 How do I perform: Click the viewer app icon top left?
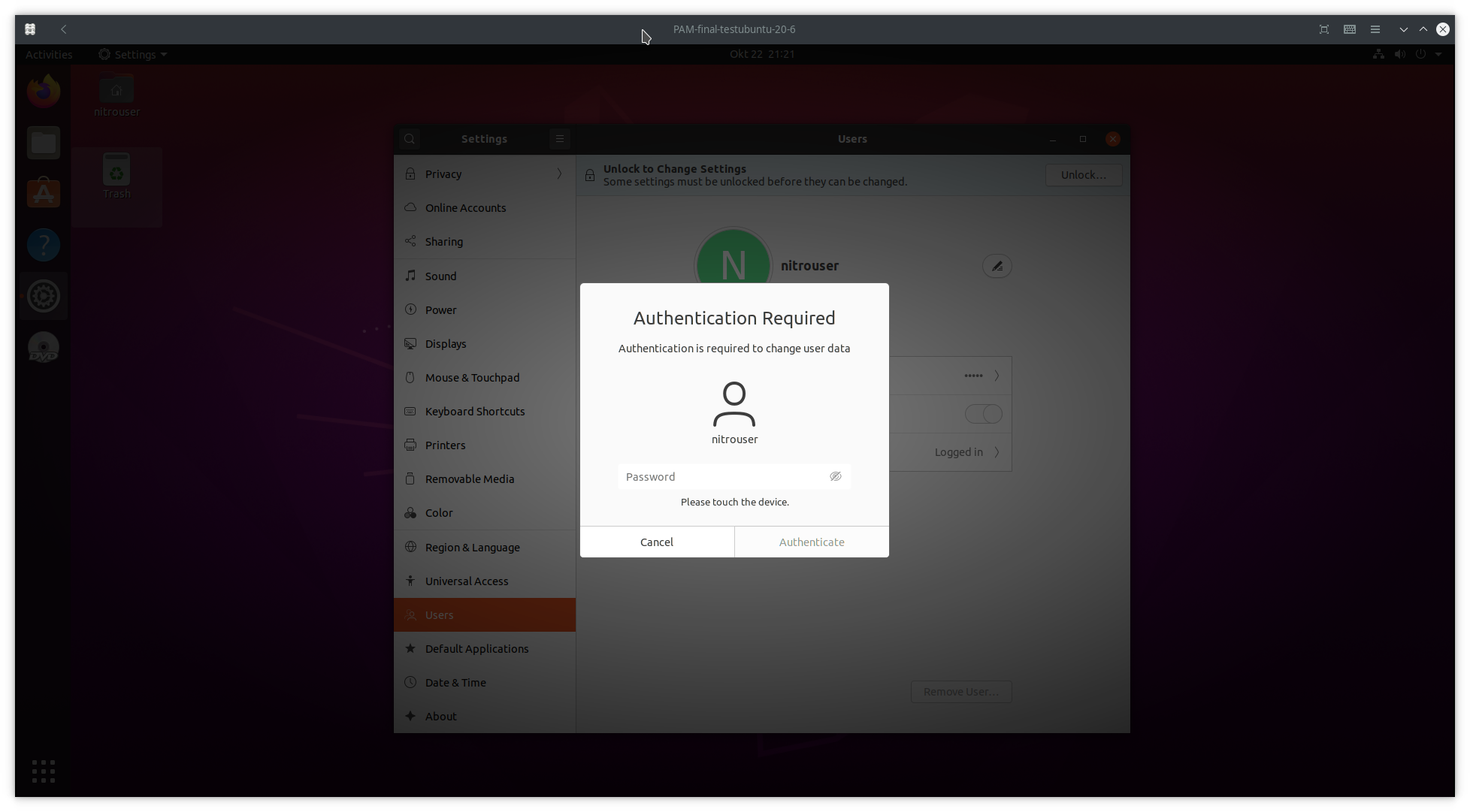[30, 29]
